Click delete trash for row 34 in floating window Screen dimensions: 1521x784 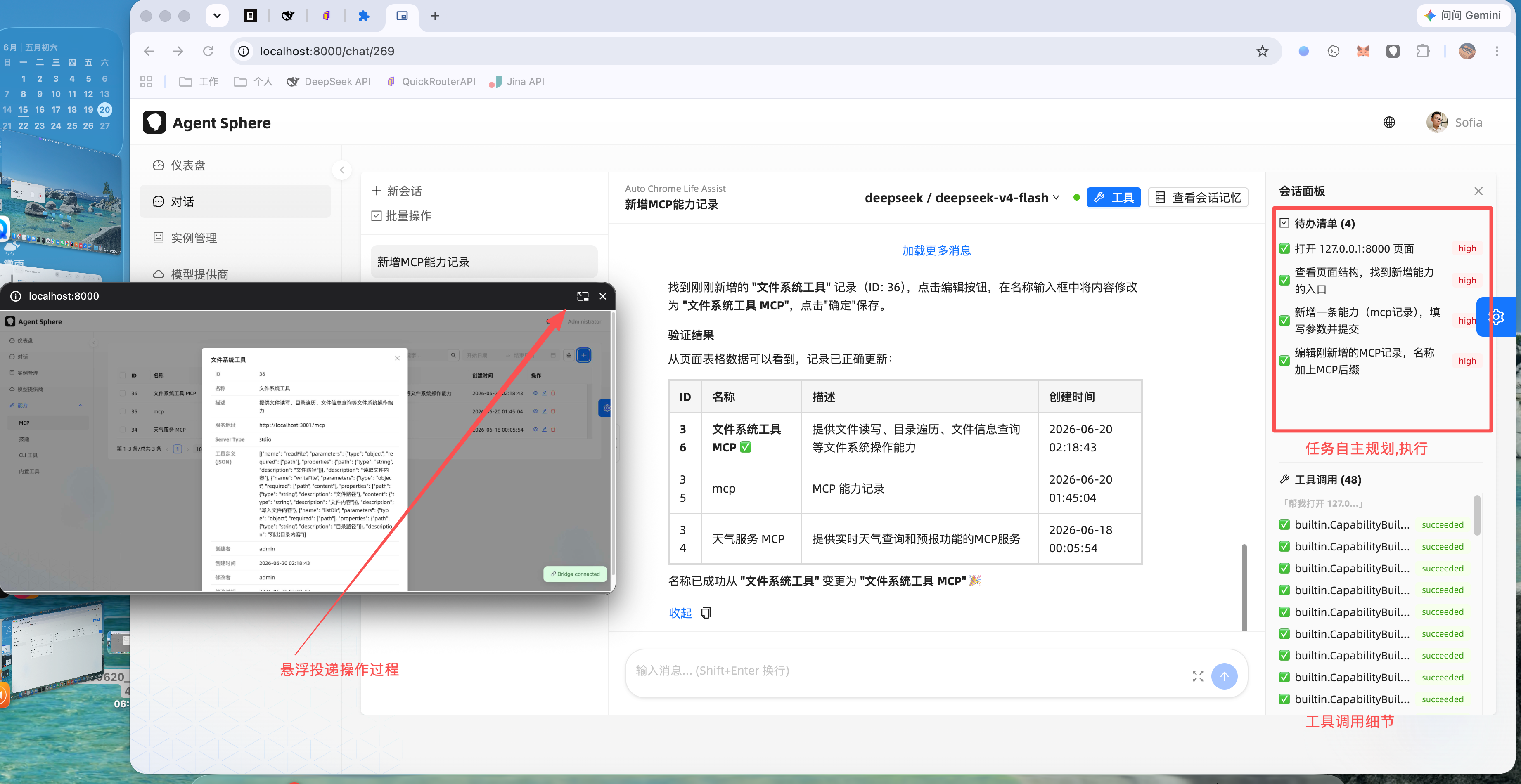click(x=553, y=430)
